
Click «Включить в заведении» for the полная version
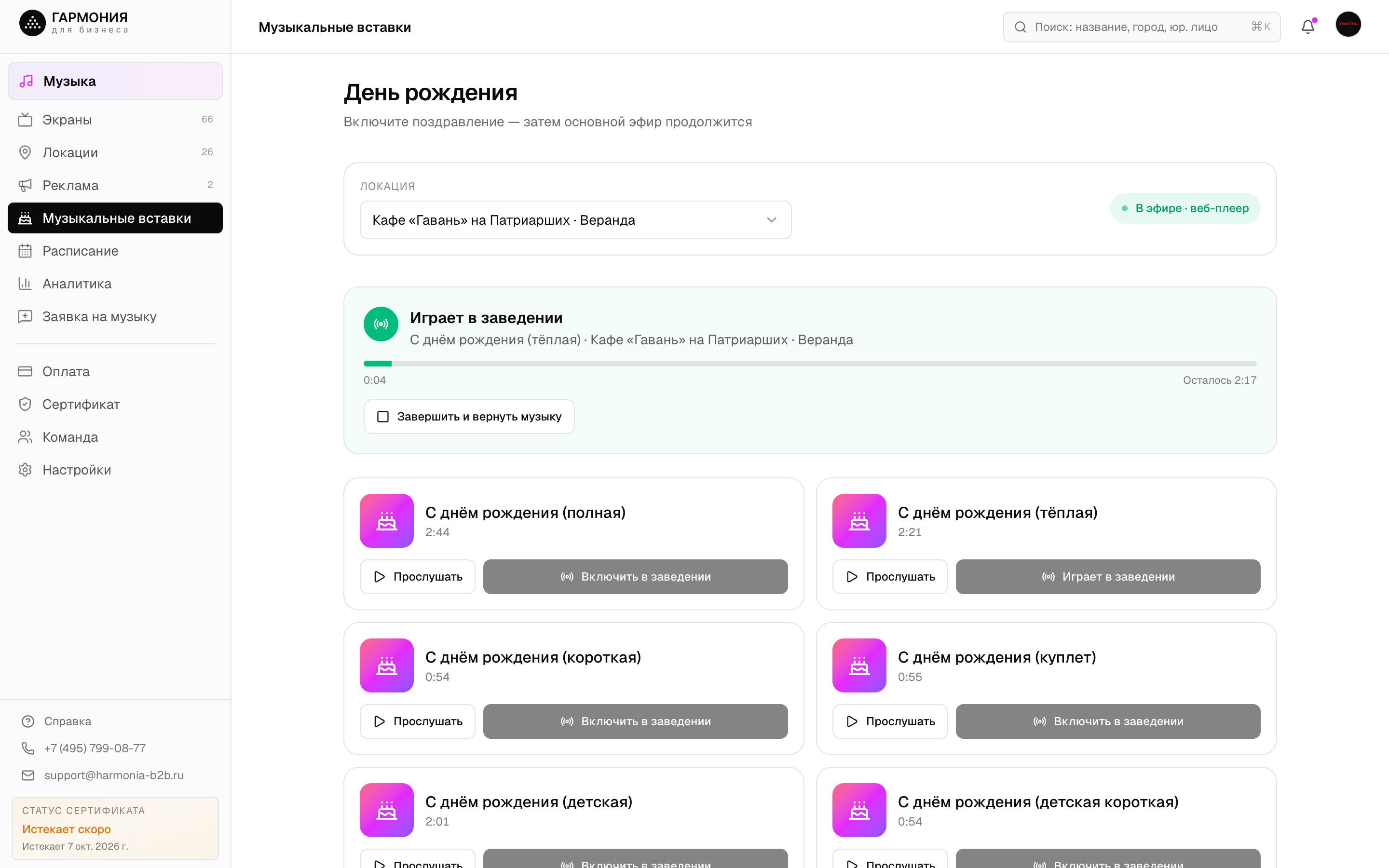[x=635, y=576]
